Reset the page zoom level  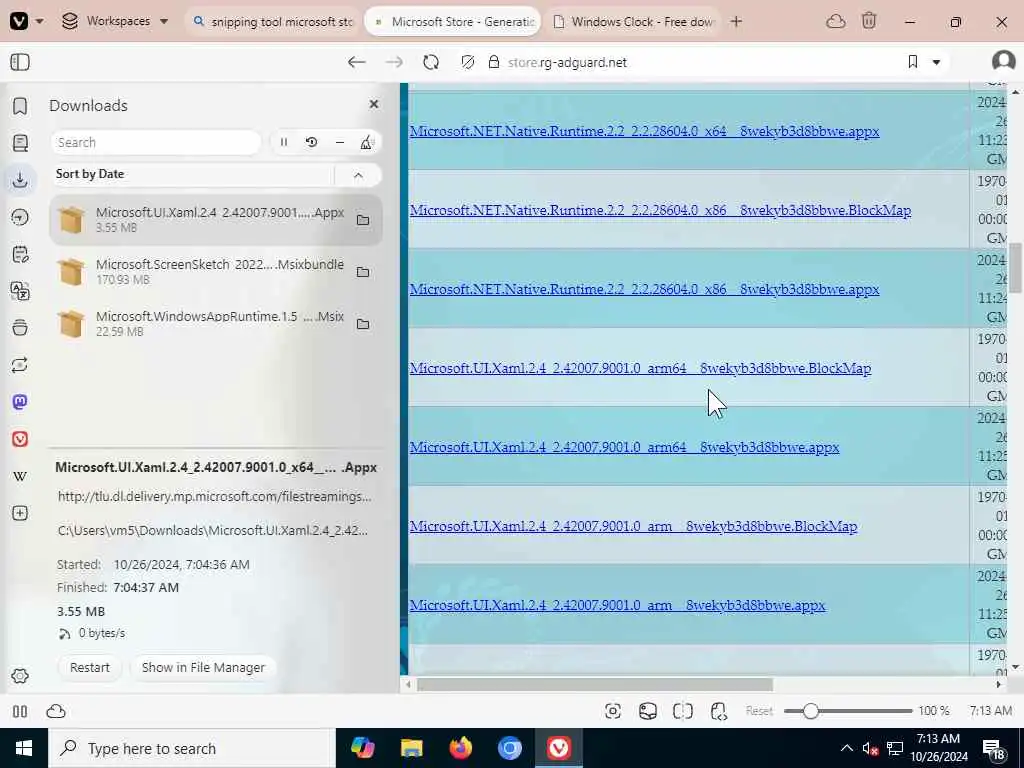[x=759, y=711]
